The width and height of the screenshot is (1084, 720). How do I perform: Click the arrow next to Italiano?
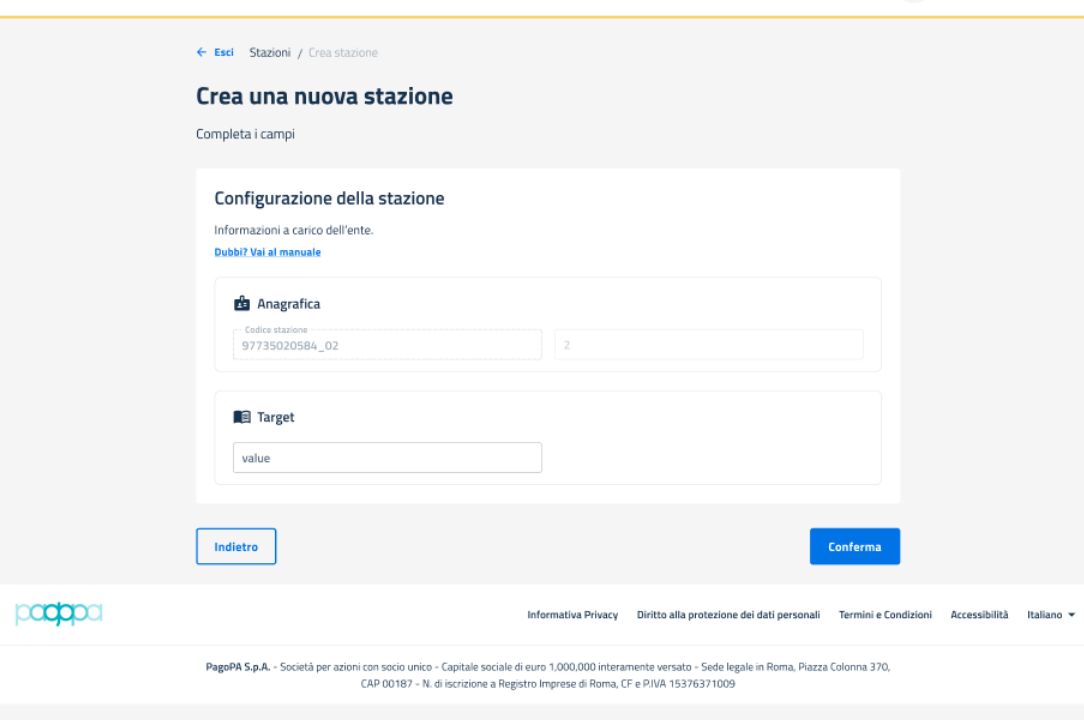pyautogui.click(x=1072, y=615)
